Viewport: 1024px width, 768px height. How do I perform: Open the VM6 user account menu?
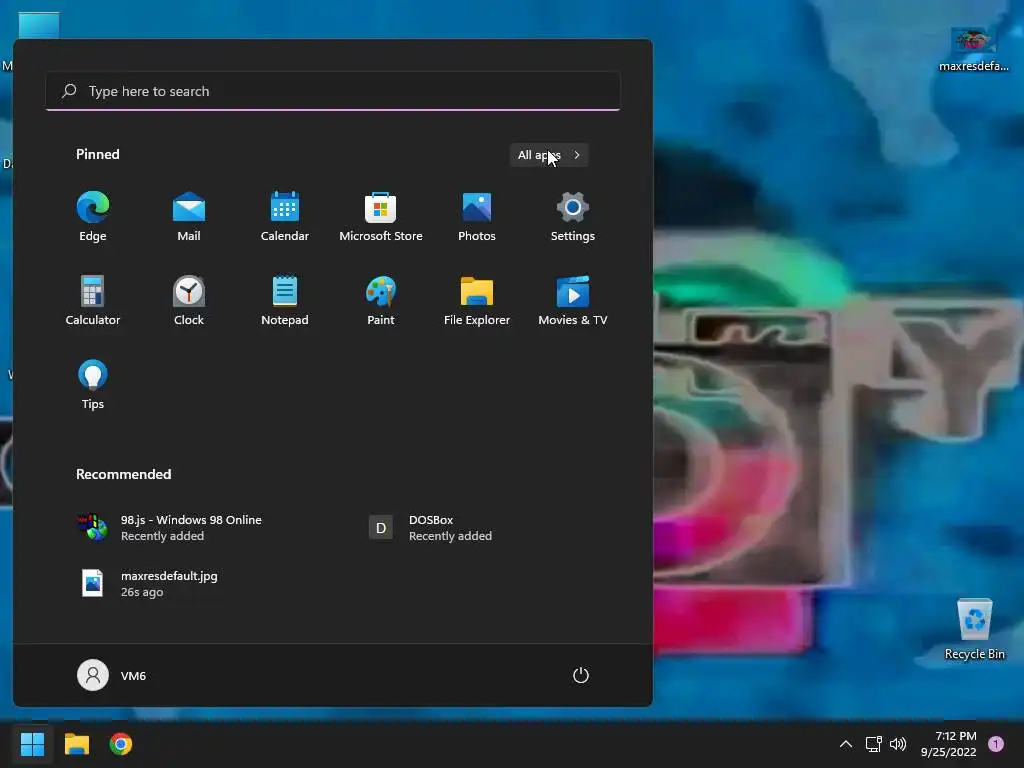pyautogui.click(x=112, y=675)
